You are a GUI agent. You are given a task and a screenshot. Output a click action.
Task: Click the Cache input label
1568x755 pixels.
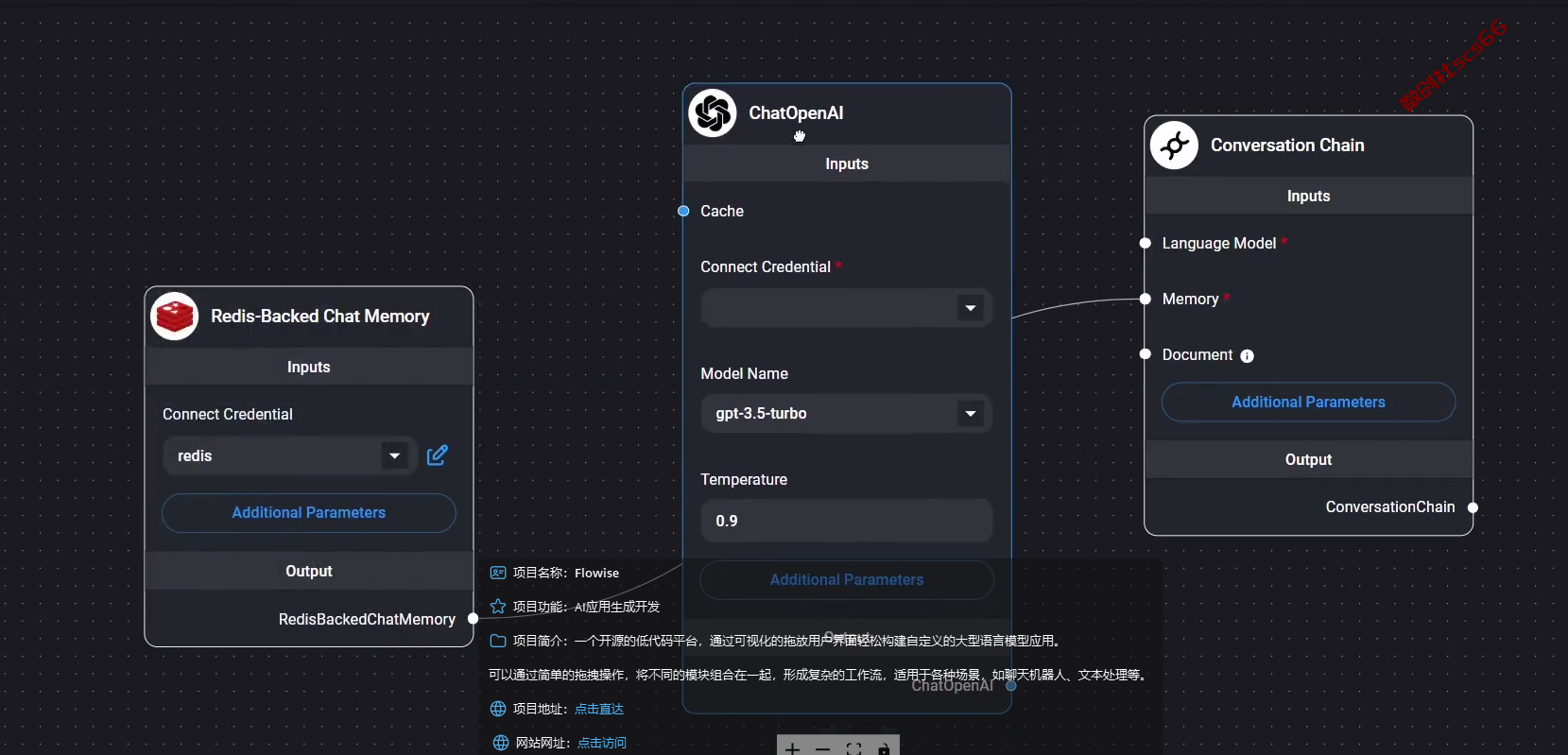coord(722,212)
